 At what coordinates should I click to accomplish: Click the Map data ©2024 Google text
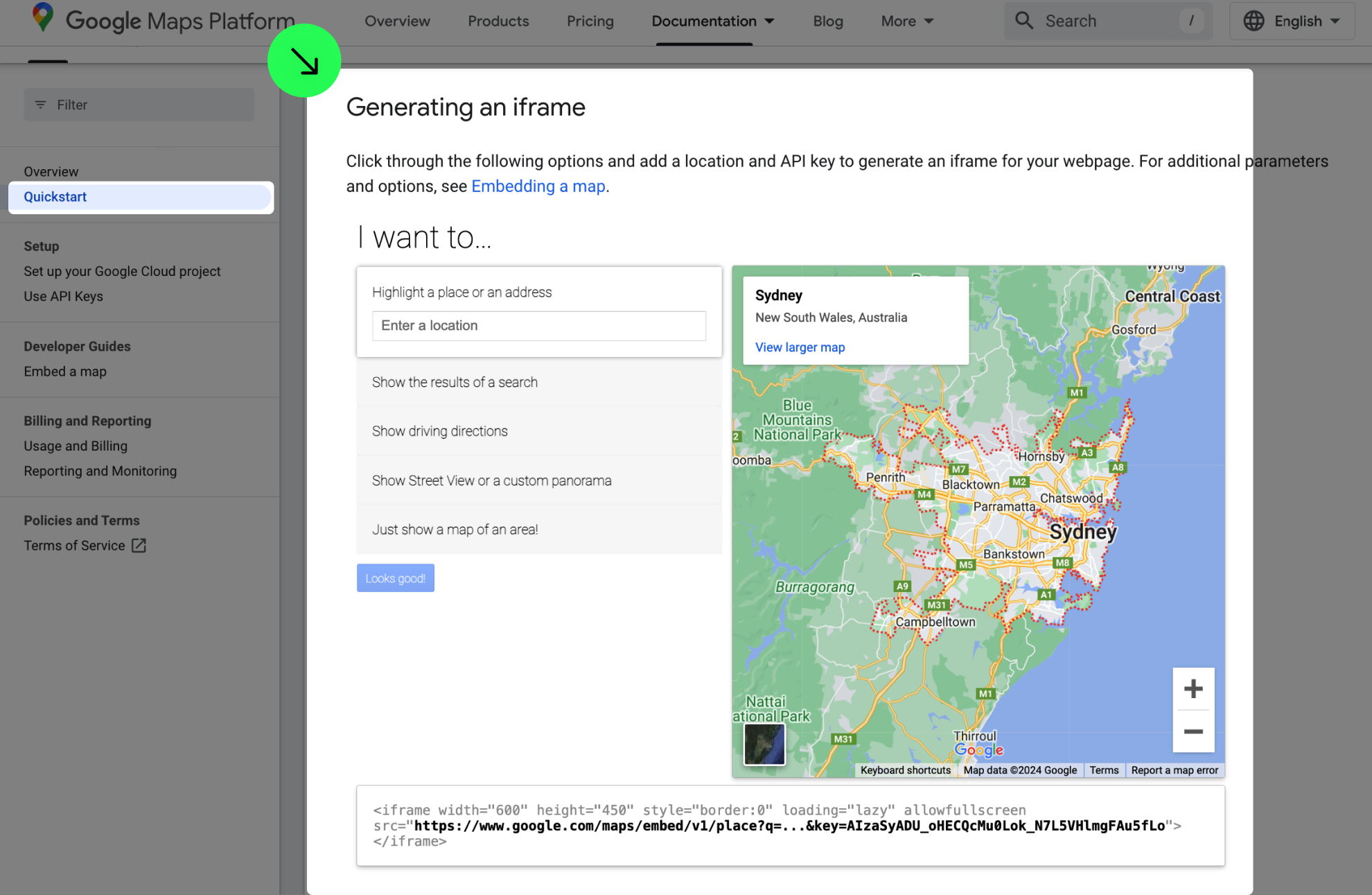1020,770
